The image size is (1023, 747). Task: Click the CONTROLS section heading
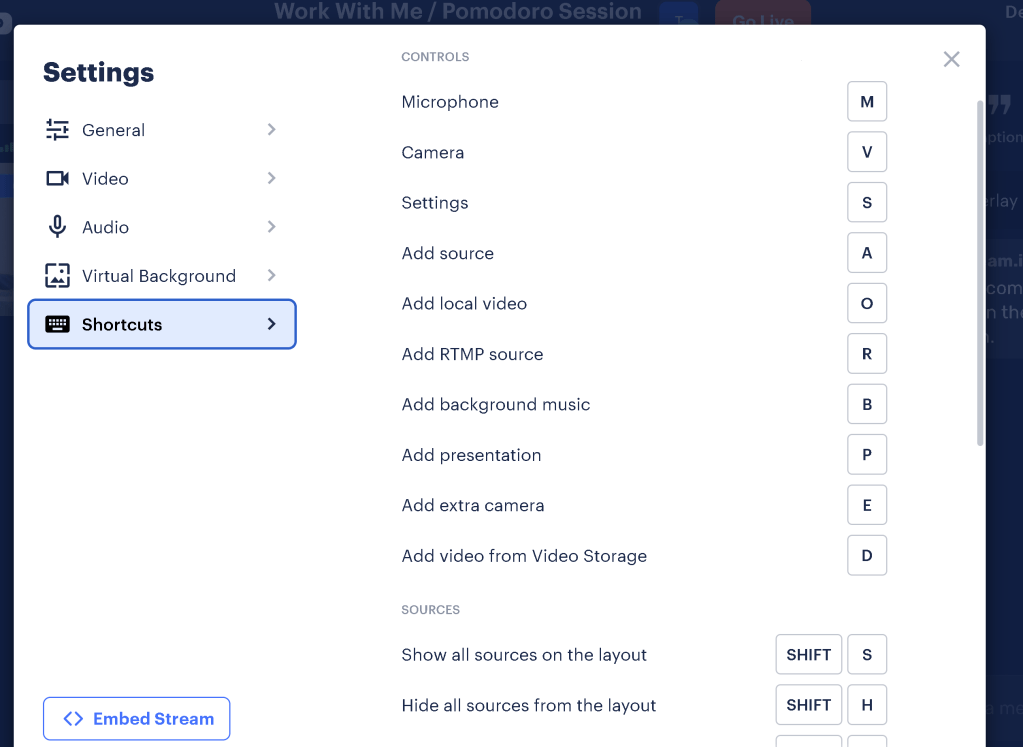click(x=435, y=57)
